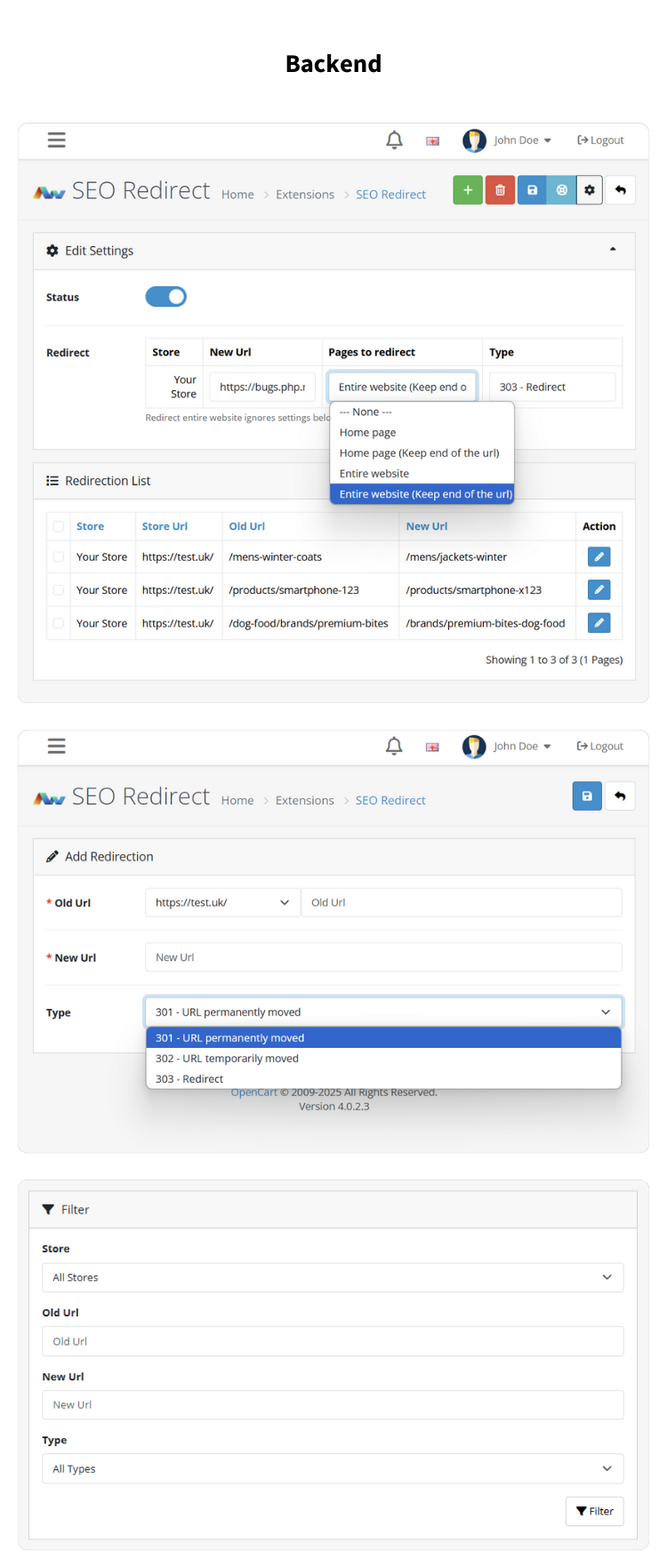The height and width of the screenshot is (1568, 667).
Task: Click save icon on Add Redirection page
Action: [587, 796]
